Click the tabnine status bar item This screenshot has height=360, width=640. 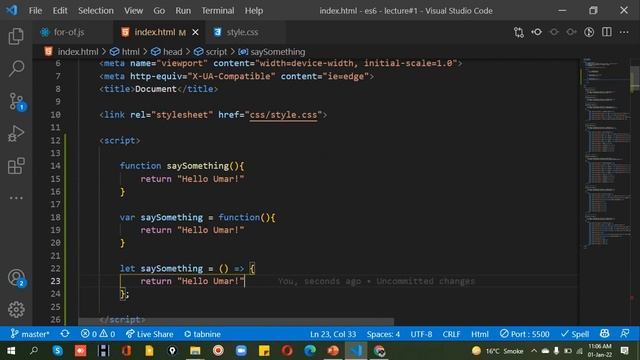point(202,334)
